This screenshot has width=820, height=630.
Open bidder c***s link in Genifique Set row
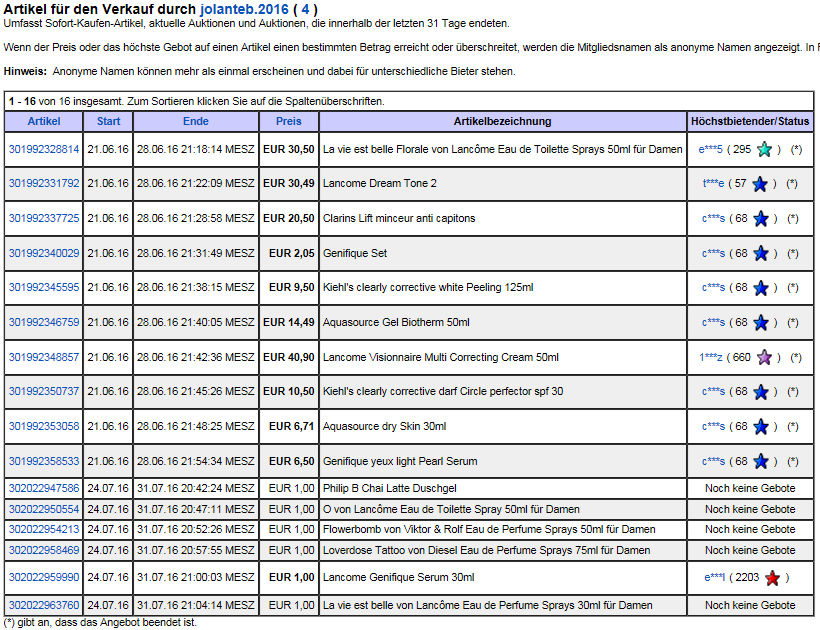point(713,254)
